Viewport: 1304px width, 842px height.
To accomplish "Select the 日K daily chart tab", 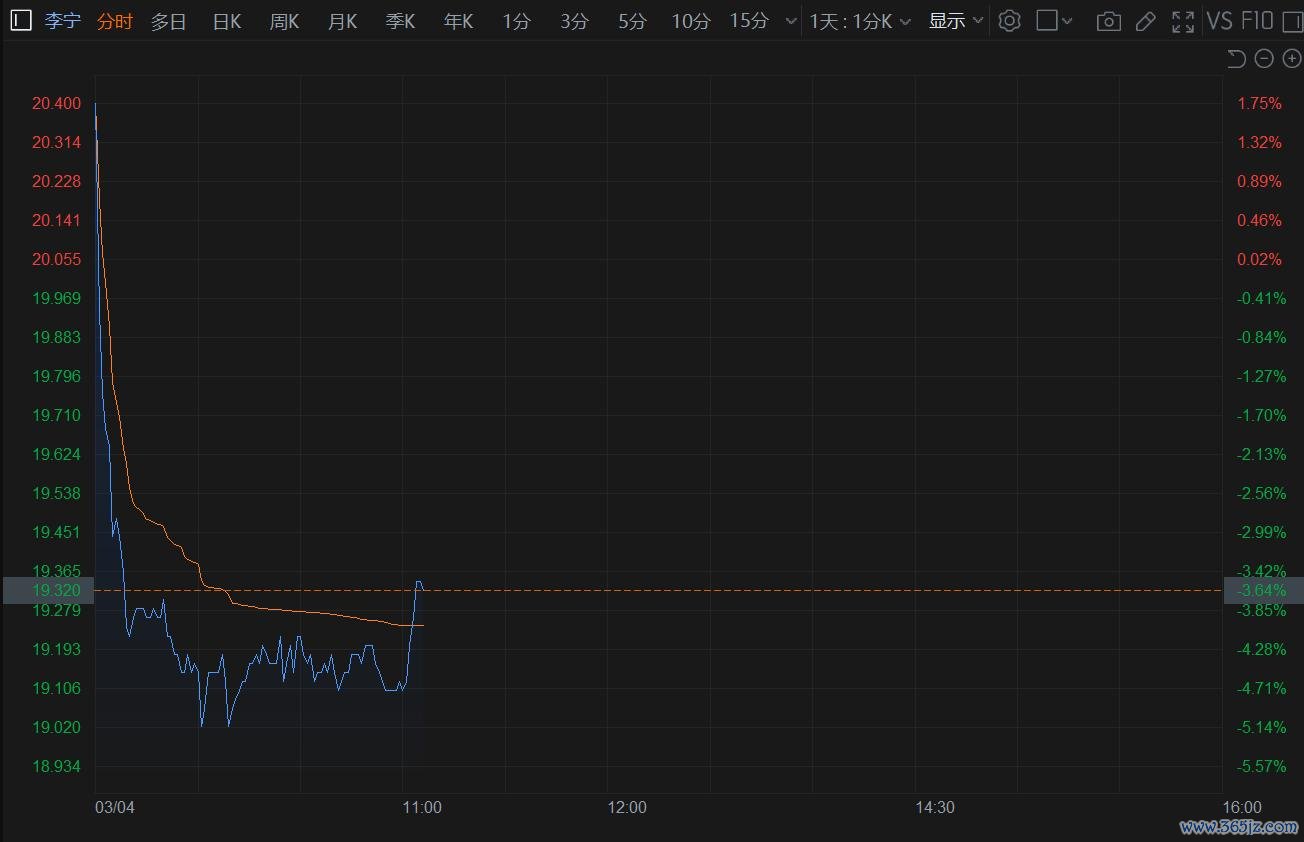I will click(x=227, y=21).
